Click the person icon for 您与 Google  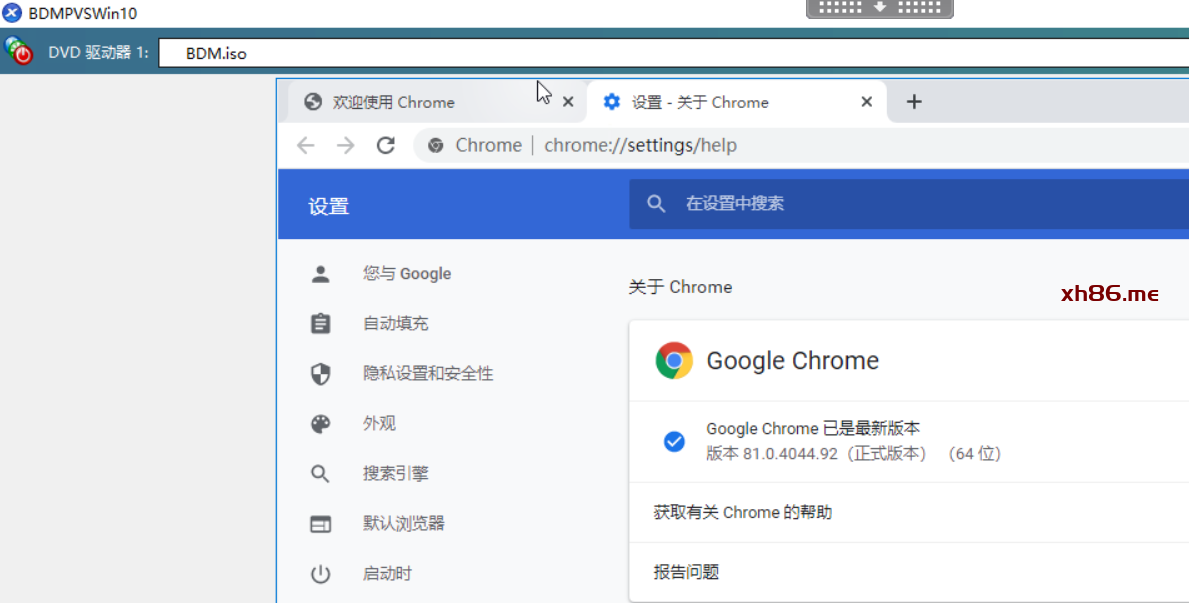(320, 274)
